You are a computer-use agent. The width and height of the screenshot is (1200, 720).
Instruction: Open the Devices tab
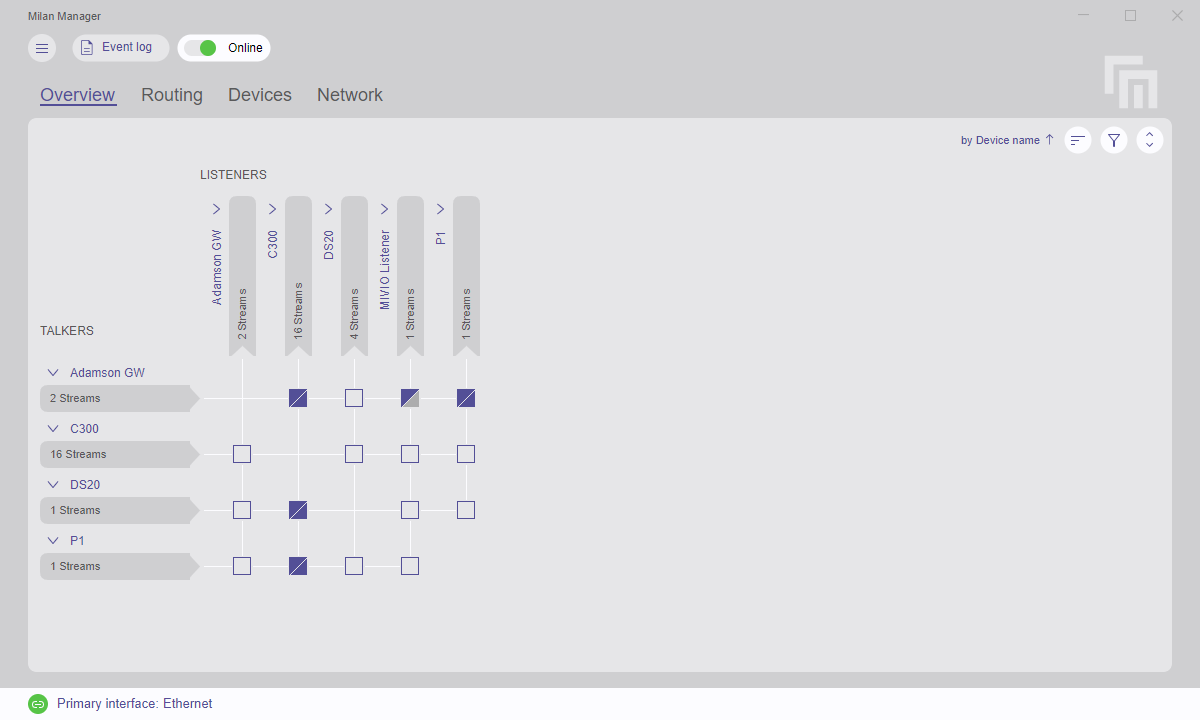click(x=259, y=94)
